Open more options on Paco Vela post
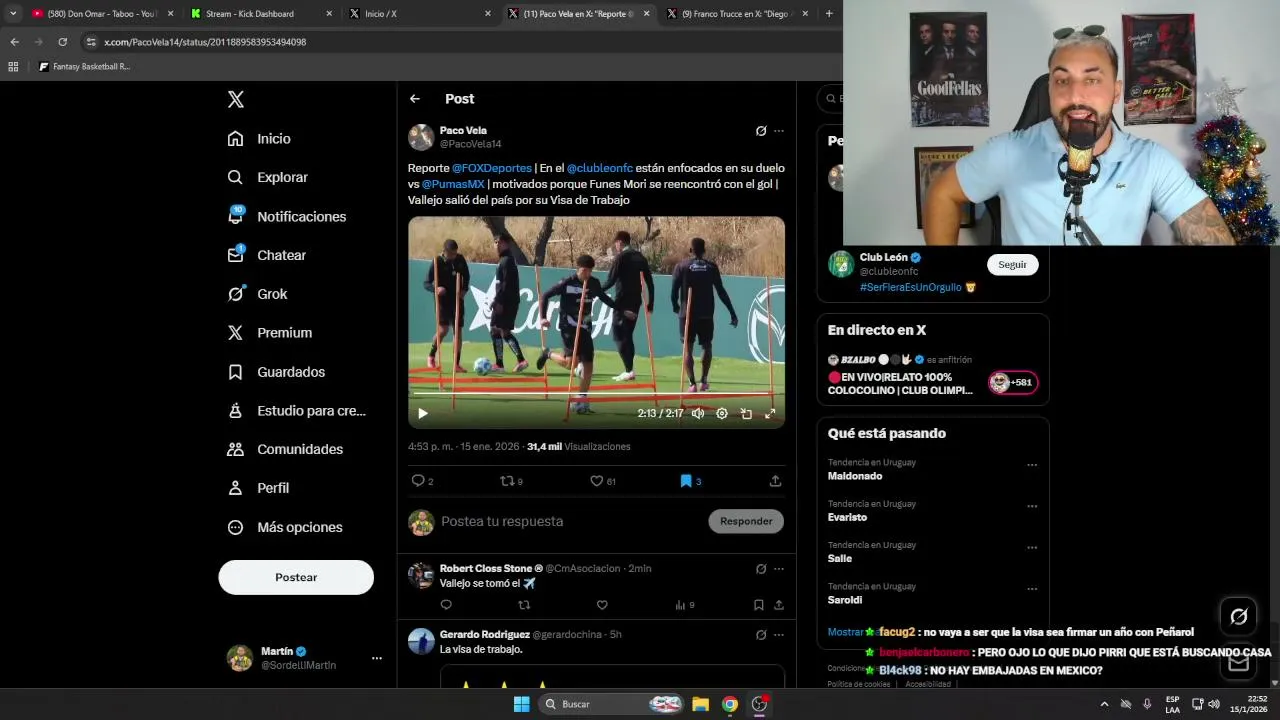Screen dimensions: 1280x720 click(x=779, y=131)
